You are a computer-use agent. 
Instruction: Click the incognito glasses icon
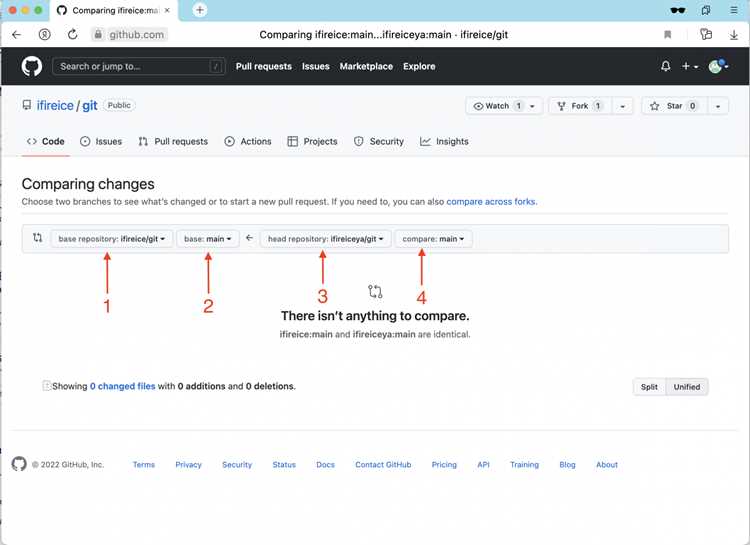pyautogui.click(x=677, y=10)
